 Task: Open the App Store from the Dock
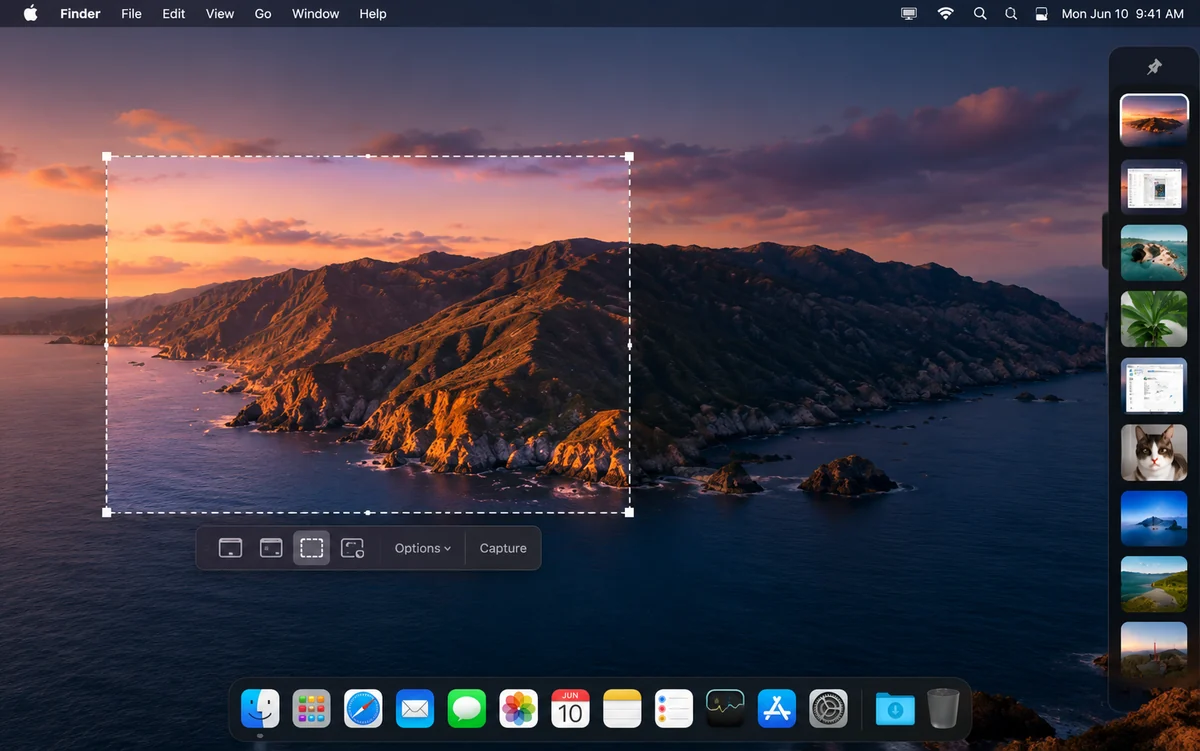pyautogui.click(x=777, y=709)
